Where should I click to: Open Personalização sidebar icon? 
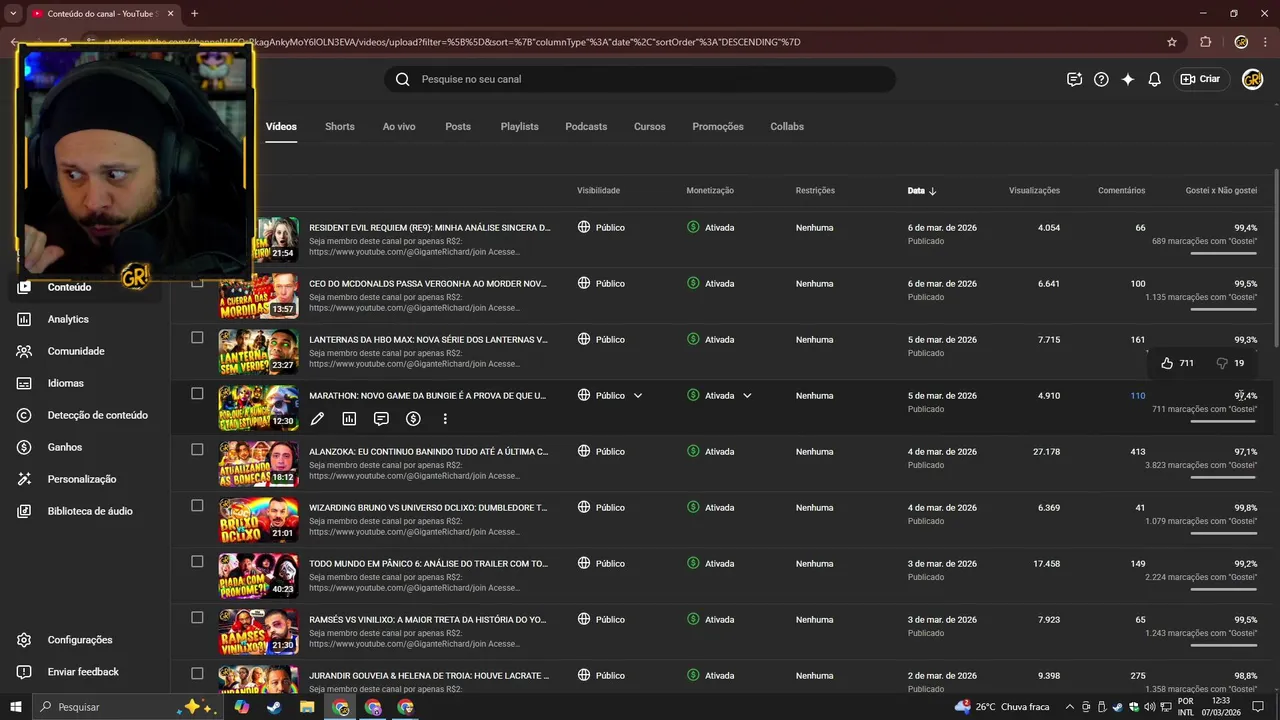[25, 479]
